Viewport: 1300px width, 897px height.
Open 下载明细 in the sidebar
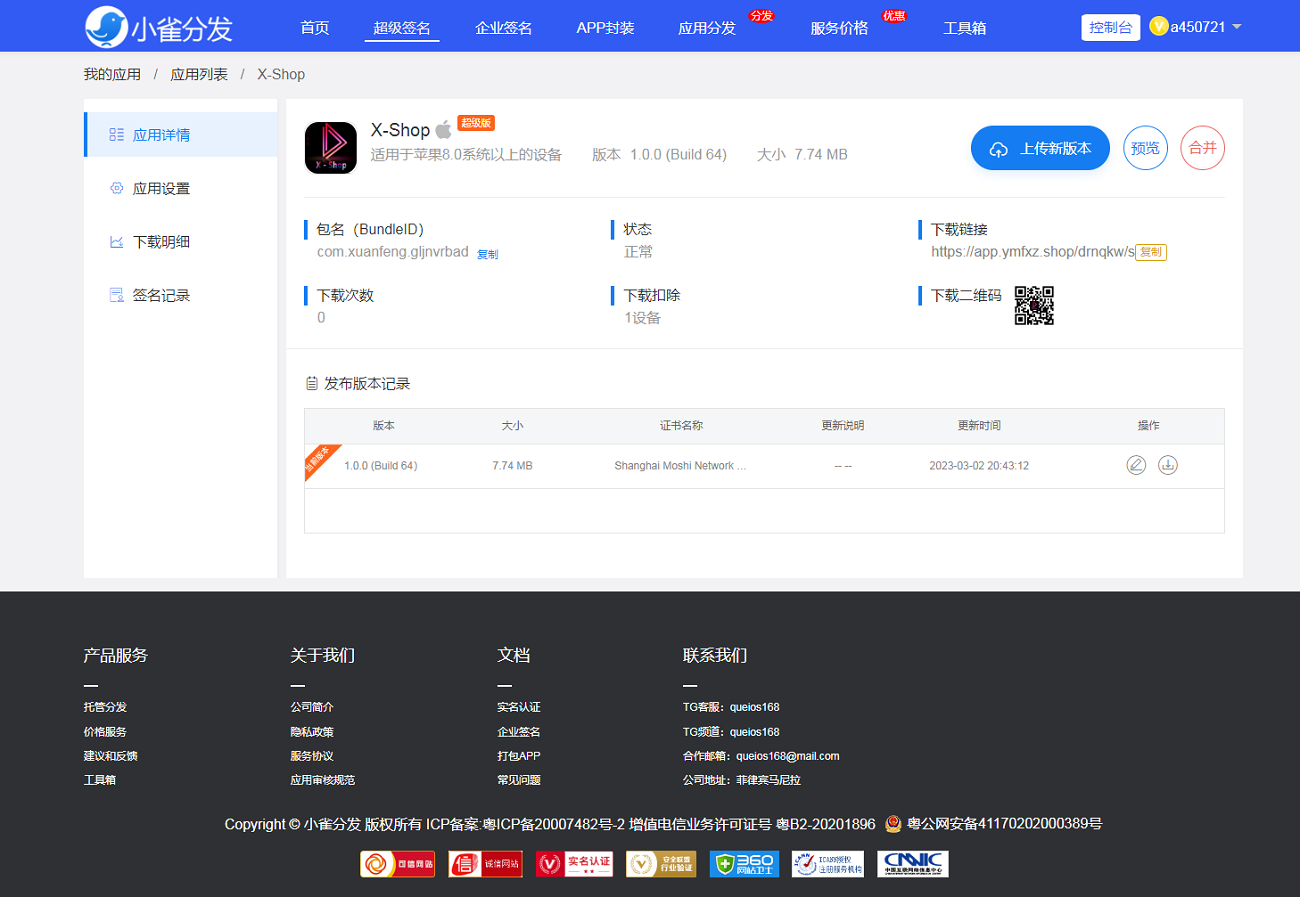click(161, 242)
